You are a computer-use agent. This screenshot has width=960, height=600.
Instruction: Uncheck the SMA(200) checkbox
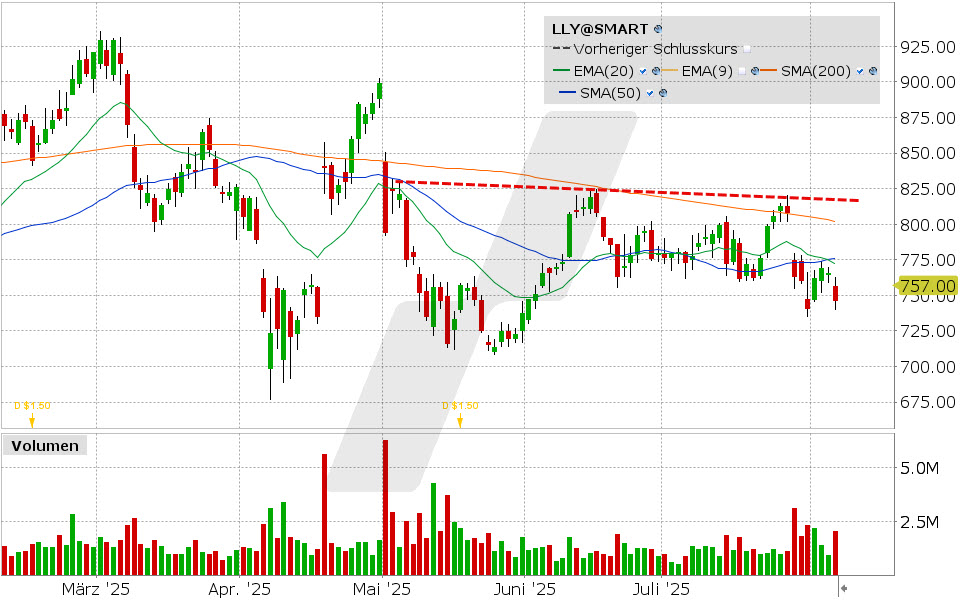pos(860,71)
